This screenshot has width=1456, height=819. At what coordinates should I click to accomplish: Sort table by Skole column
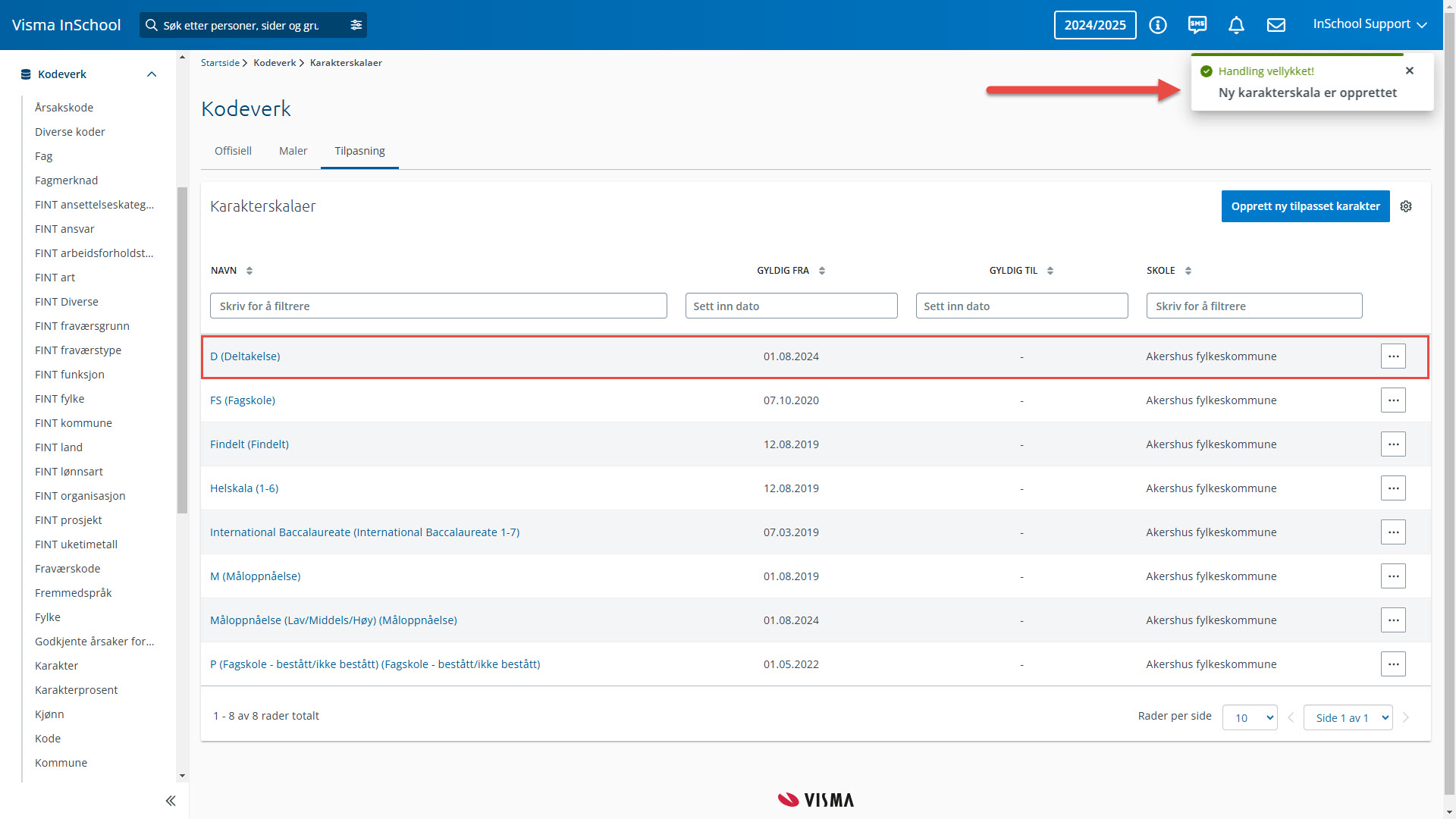(1188, 271)
